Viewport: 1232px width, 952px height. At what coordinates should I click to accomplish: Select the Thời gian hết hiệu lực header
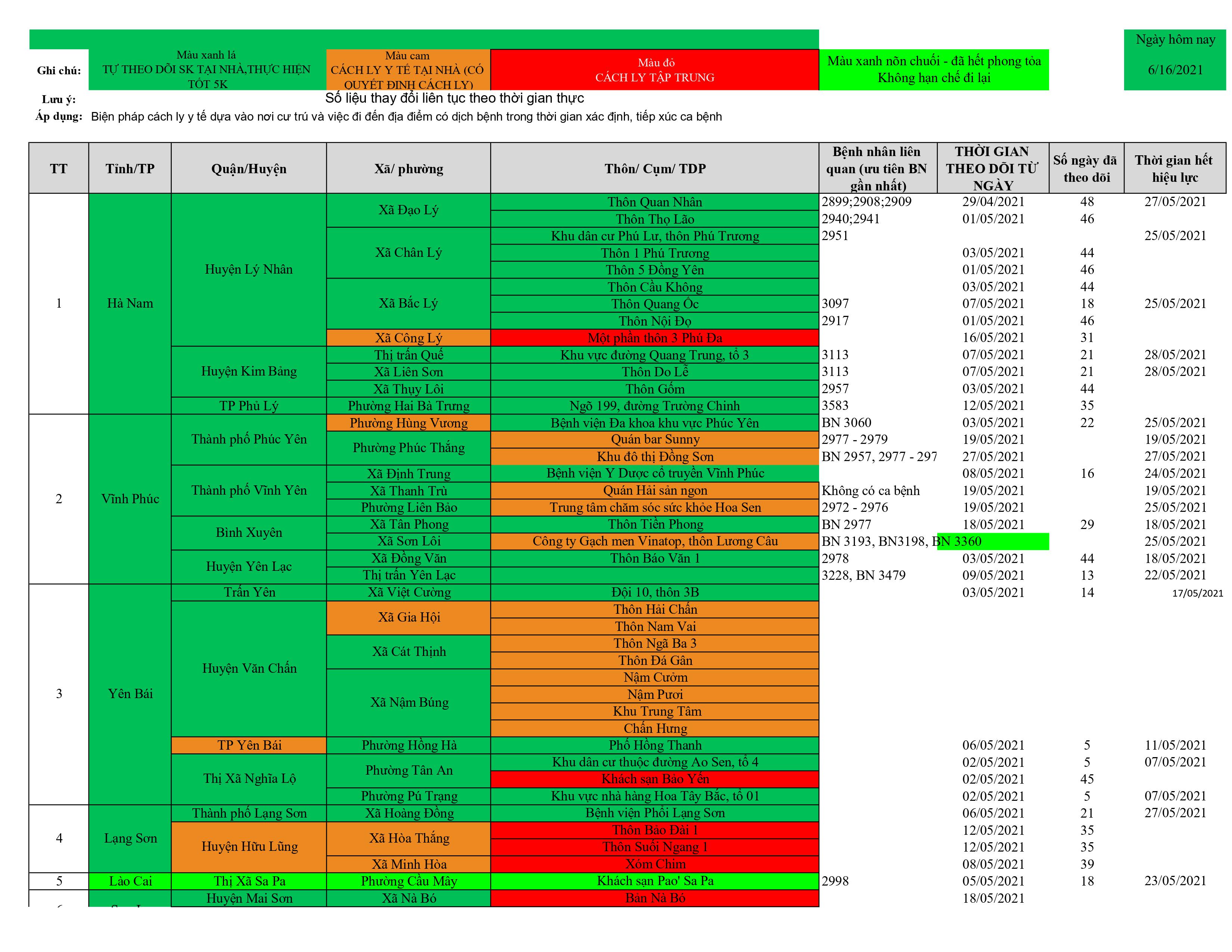coord(1175,169)
